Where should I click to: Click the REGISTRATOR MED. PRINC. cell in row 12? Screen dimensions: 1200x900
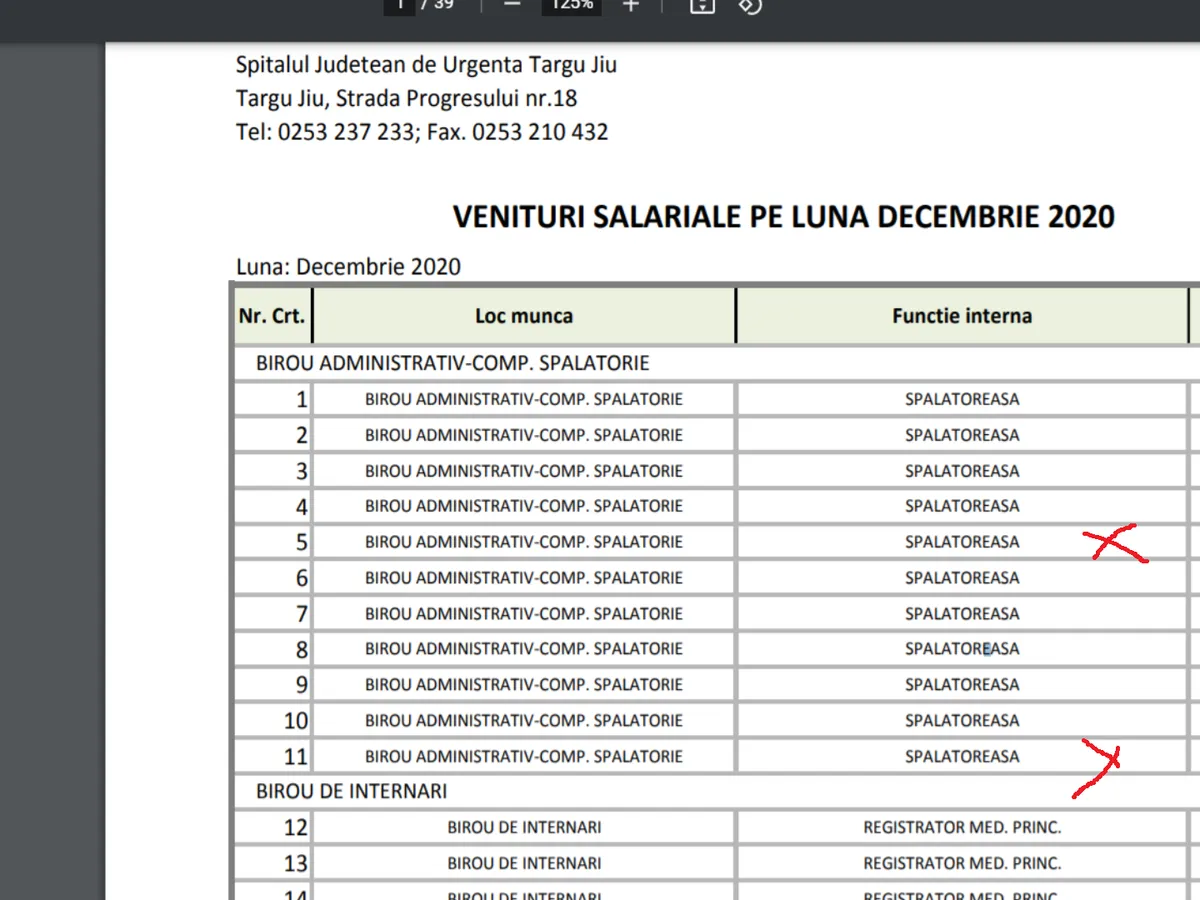(961, 828)
